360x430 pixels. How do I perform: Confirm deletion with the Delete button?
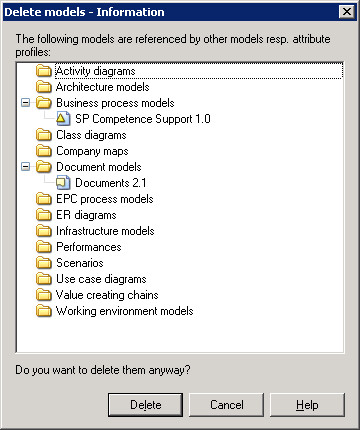[145, 405]
